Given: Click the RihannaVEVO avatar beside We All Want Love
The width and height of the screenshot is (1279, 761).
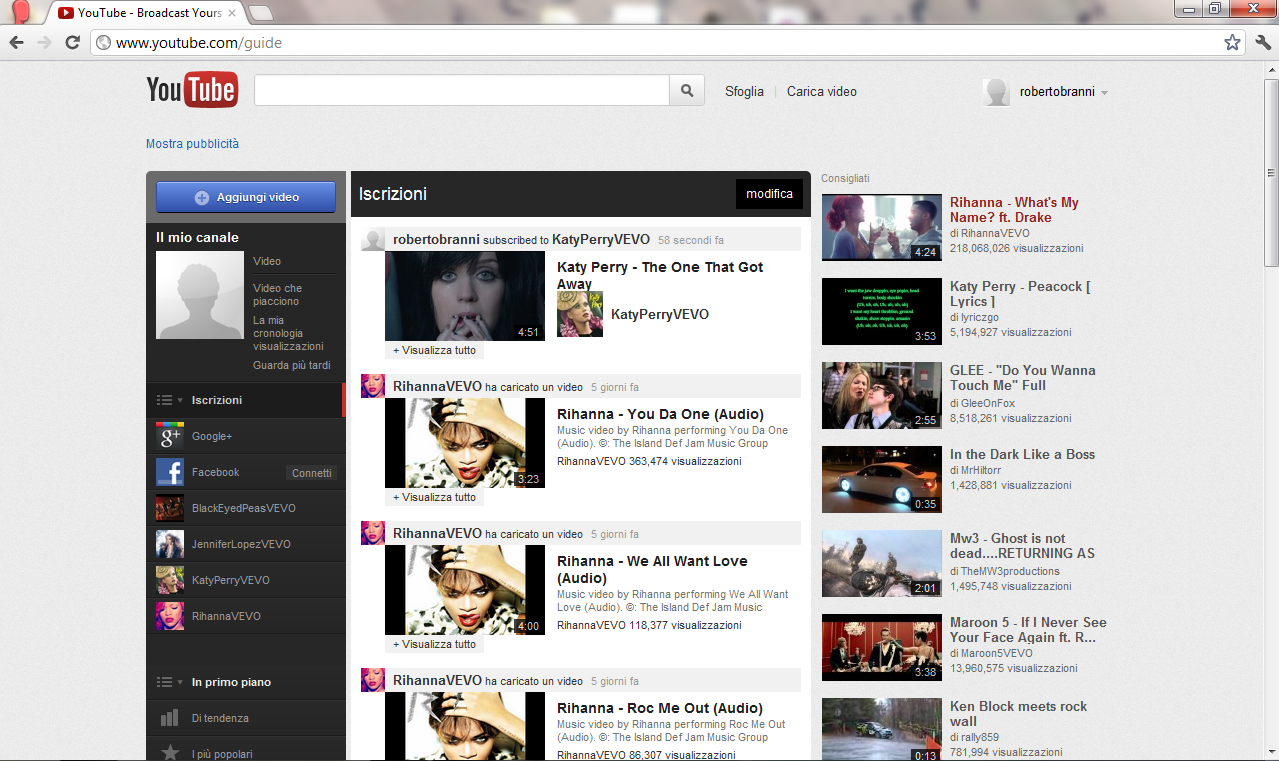Looking at the screenshot, I should click(x=373, y=534).
